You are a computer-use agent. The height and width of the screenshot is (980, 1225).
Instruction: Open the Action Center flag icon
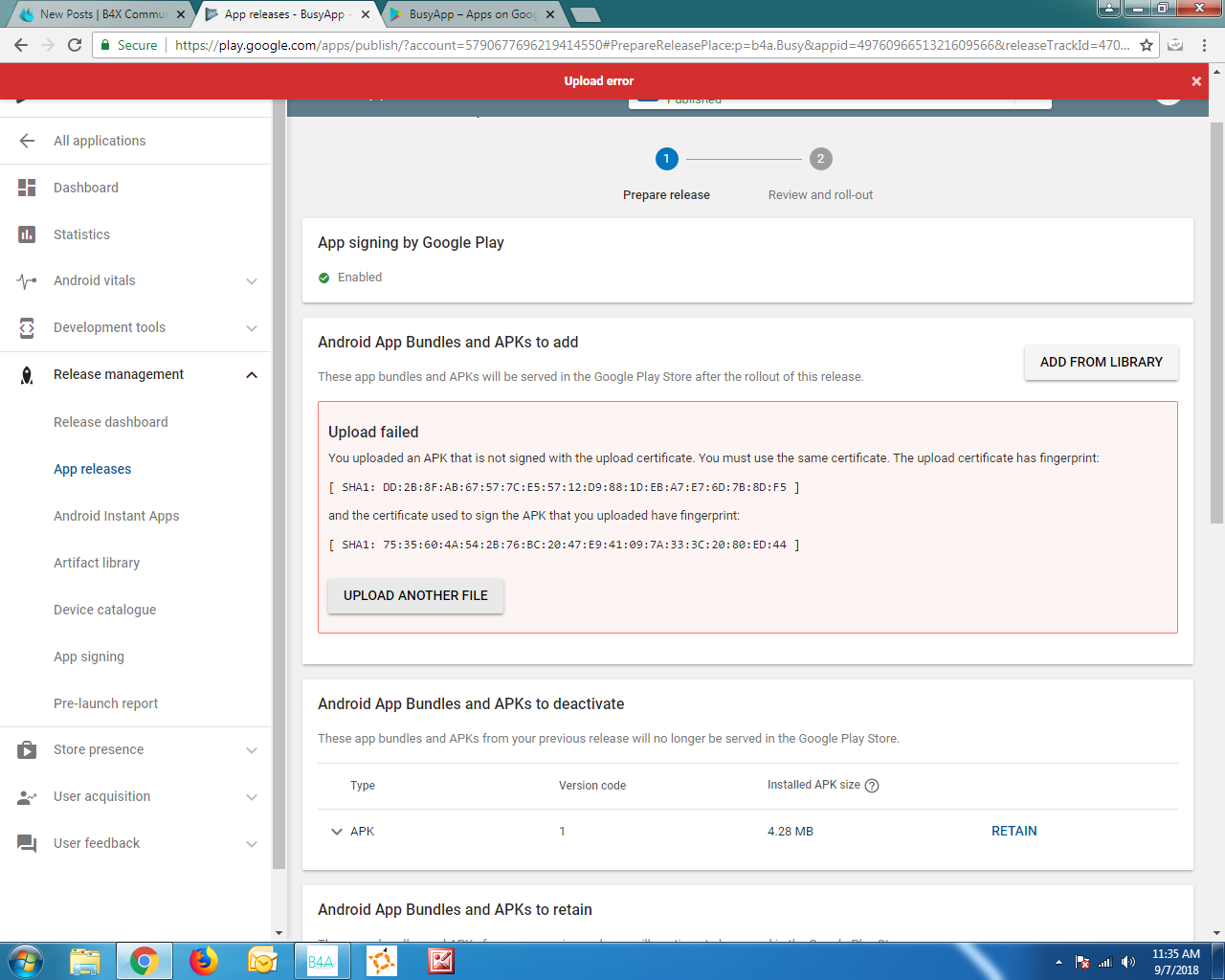point(1082,962)
